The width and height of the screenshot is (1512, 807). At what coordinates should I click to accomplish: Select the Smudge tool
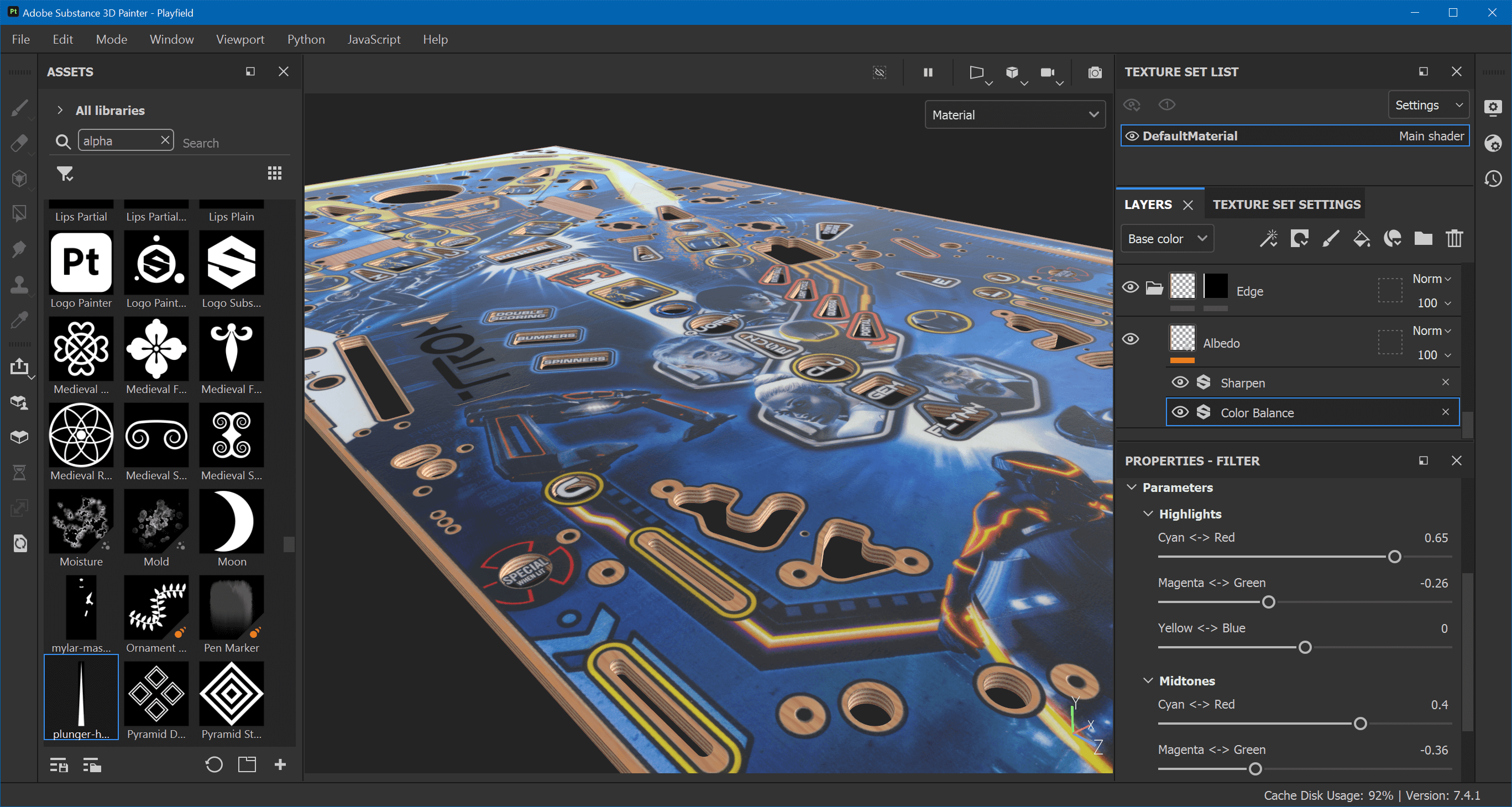point(19,249)
